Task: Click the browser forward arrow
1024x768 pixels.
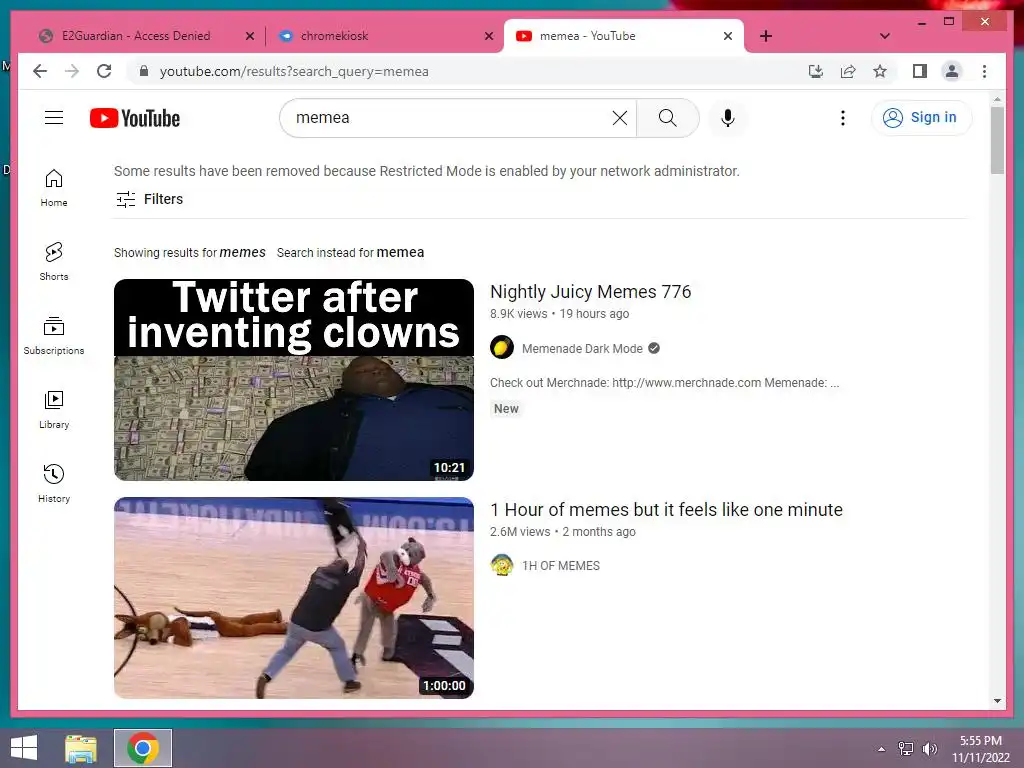Action: click(x=72, y=71)
